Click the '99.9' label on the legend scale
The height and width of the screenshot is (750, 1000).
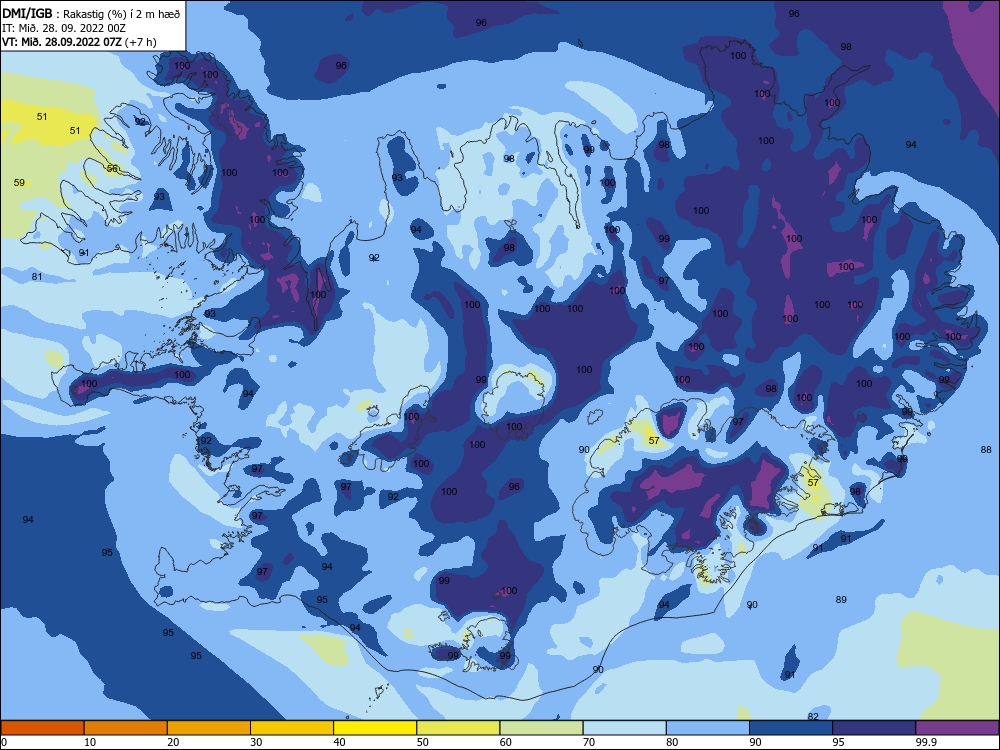tap(926, 742)
